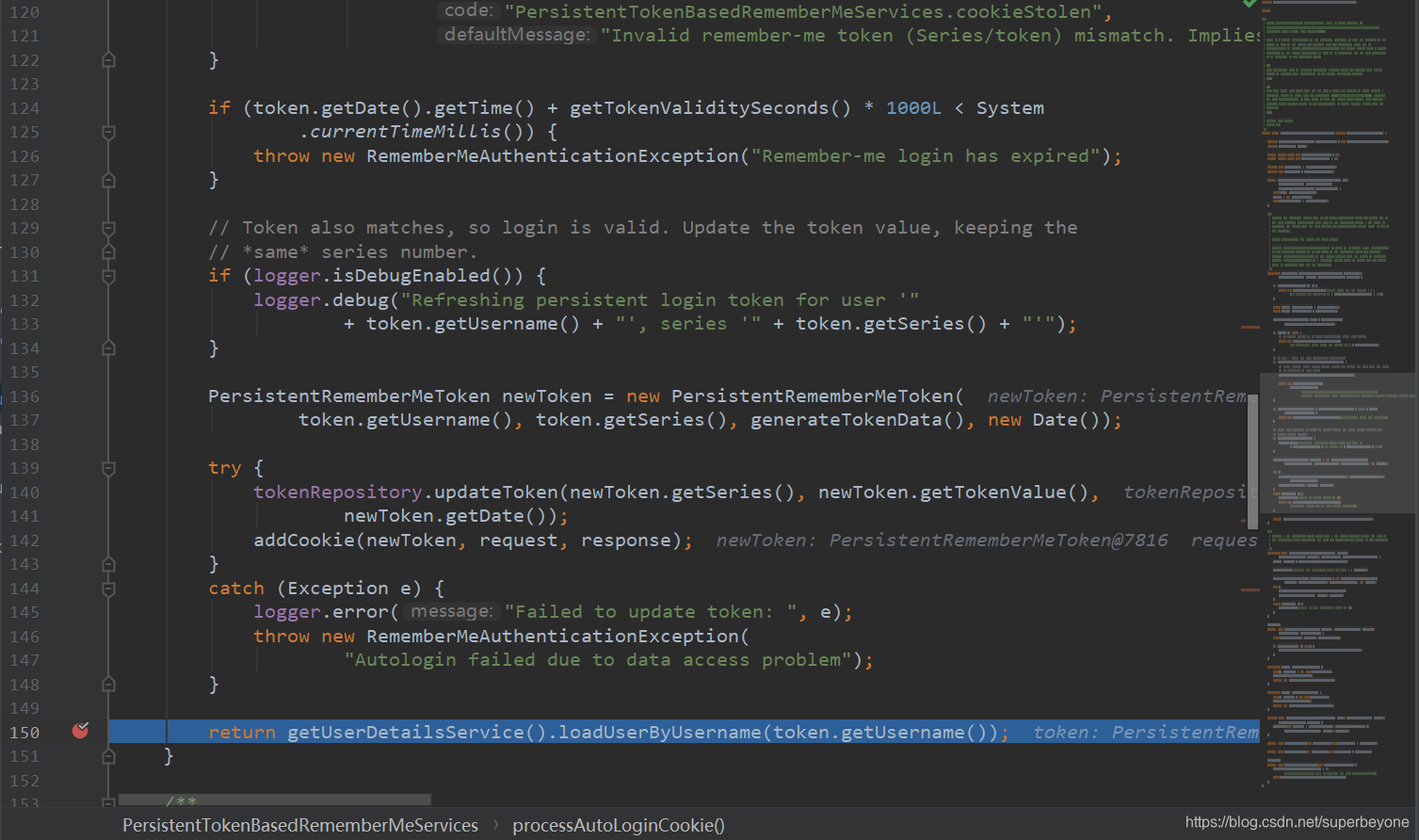This screenshot has height=840, width=1419.
Task: Click line number 146 in the gutter
Action: click(x=24, y=637)
